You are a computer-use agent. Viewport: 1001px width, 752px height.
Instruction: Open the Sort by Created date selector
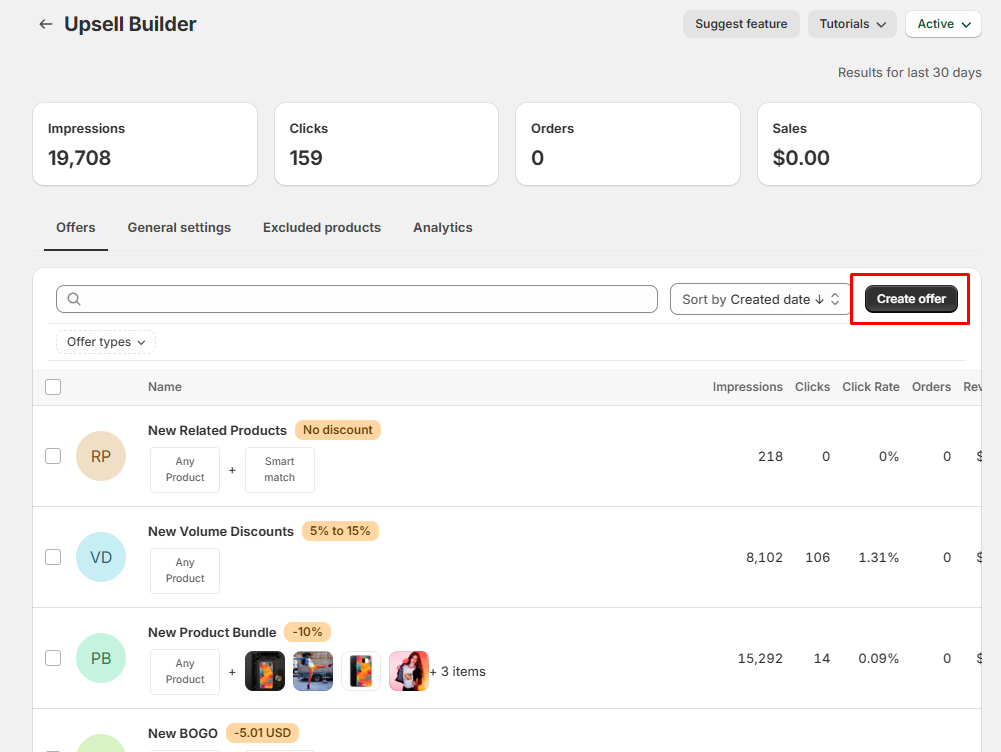coord(760,299)
